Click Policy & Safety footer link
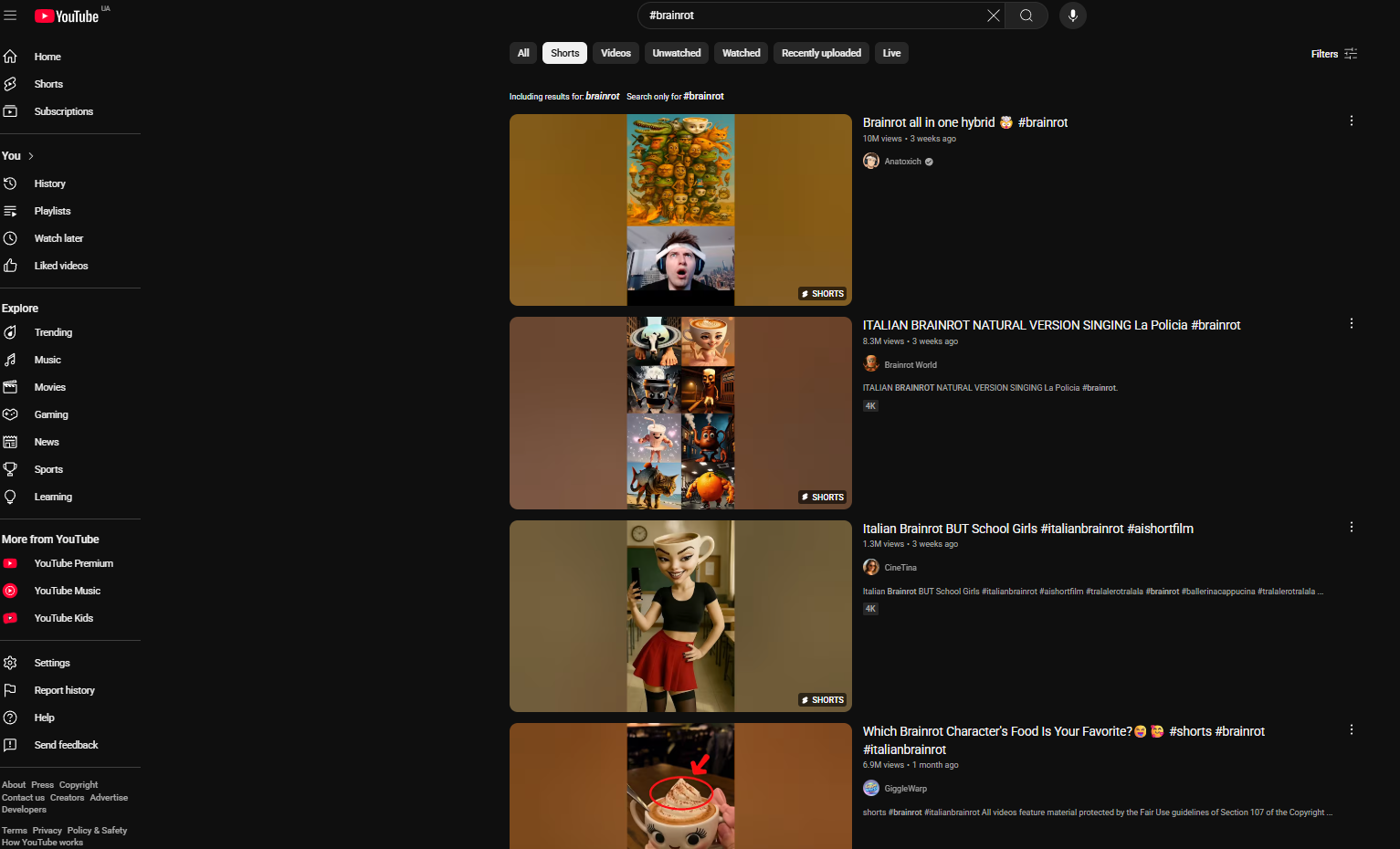 [97, 831]
